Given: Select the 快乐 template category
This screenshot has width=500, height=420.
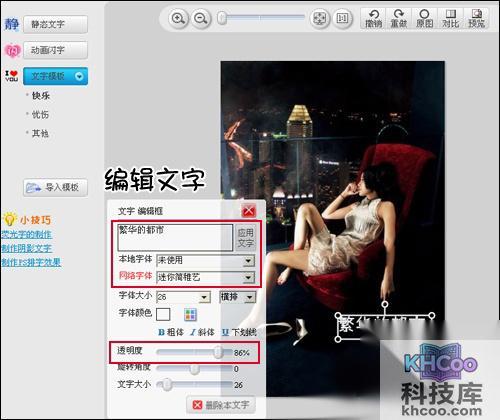Looking at the screenshot, I should (41, 96).
